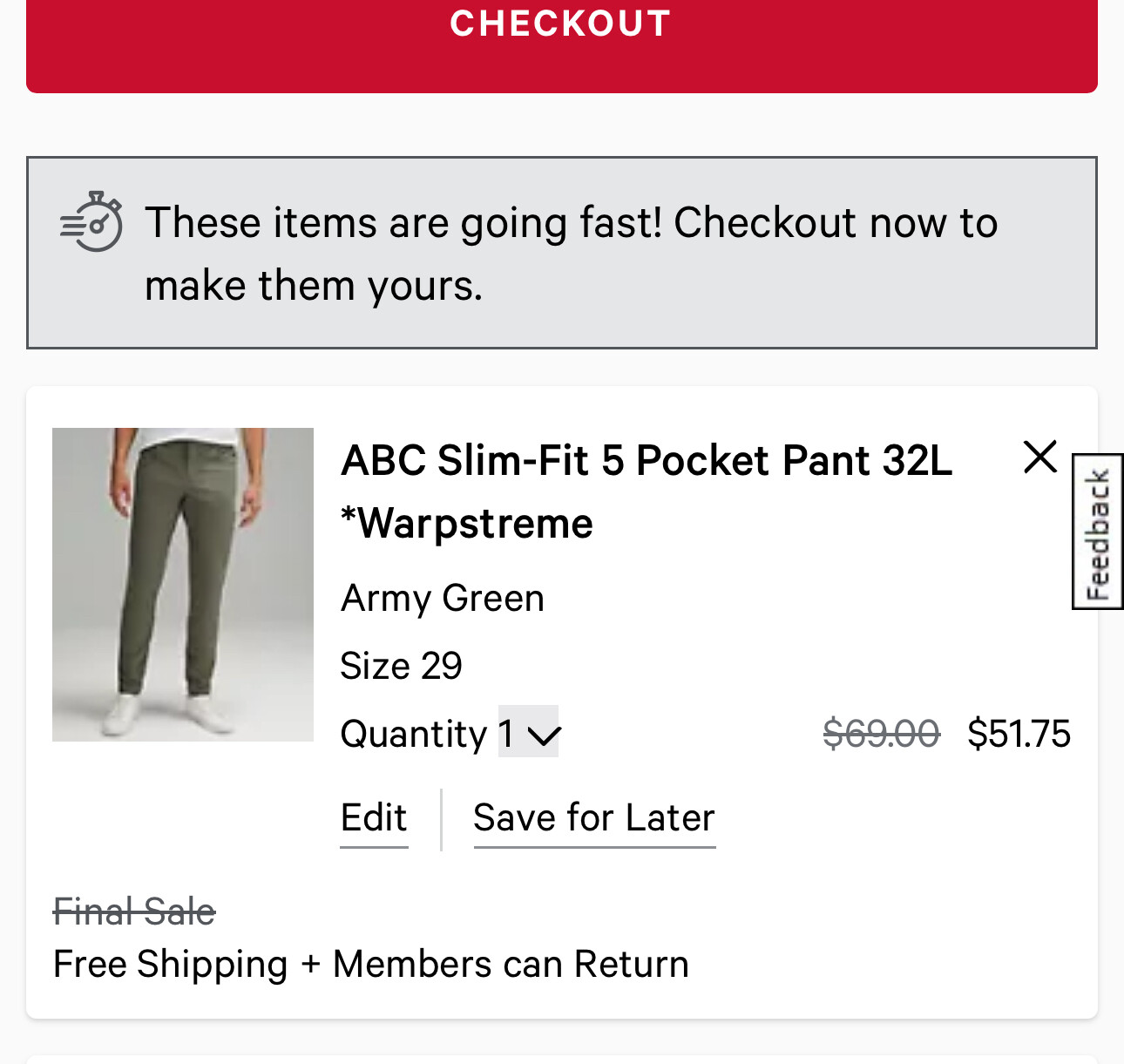The height and width of the screenshot is (1064, 1124).
Task: Click the Quantity label
Action: pyautogui.click(x=413, y=734)
